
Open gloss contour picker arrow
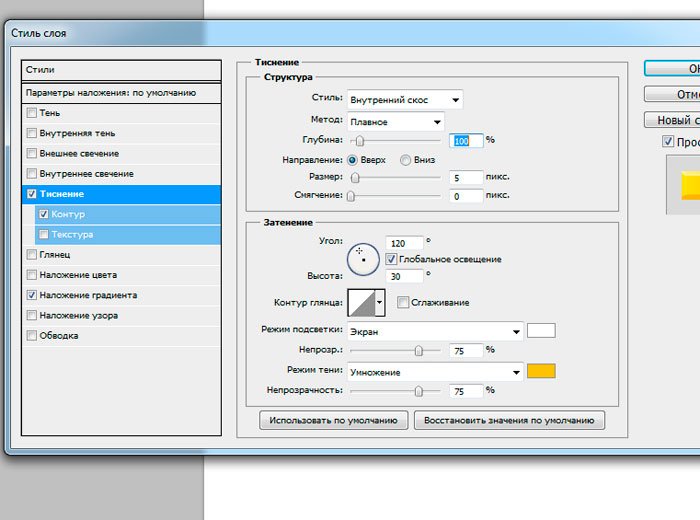(x=380, y=302)
